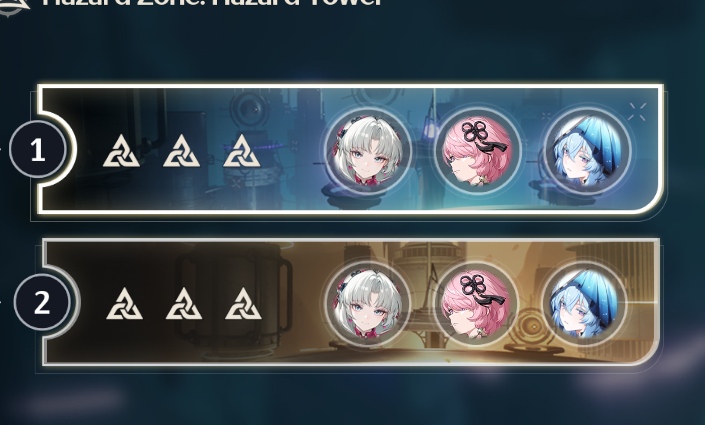The height and width of the screenshot is (425, 705).
Task: Open blue-hooded character portrait in floor 2
Action: [584, 303]
